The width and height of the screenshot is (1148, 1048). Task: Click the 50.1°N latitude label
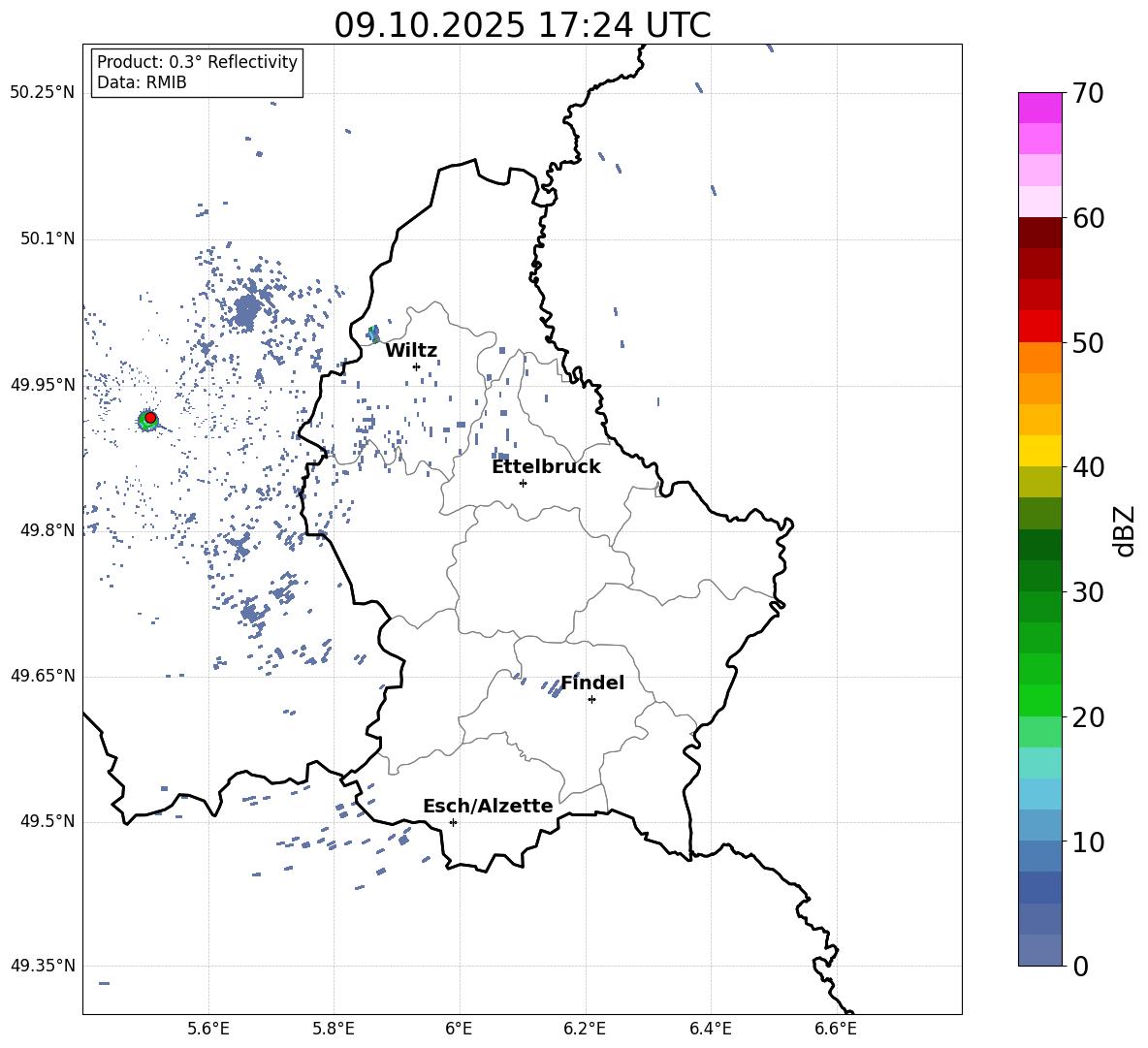[47, 239]
